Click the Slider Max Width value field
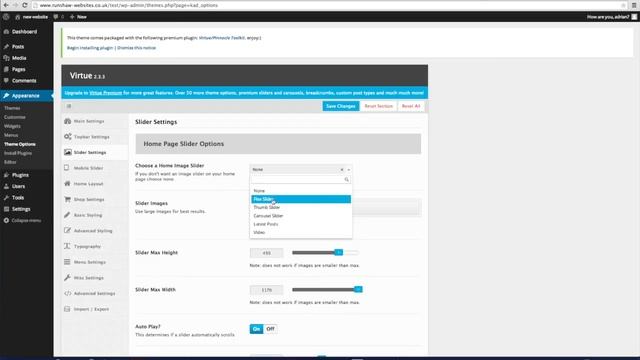 267,290
